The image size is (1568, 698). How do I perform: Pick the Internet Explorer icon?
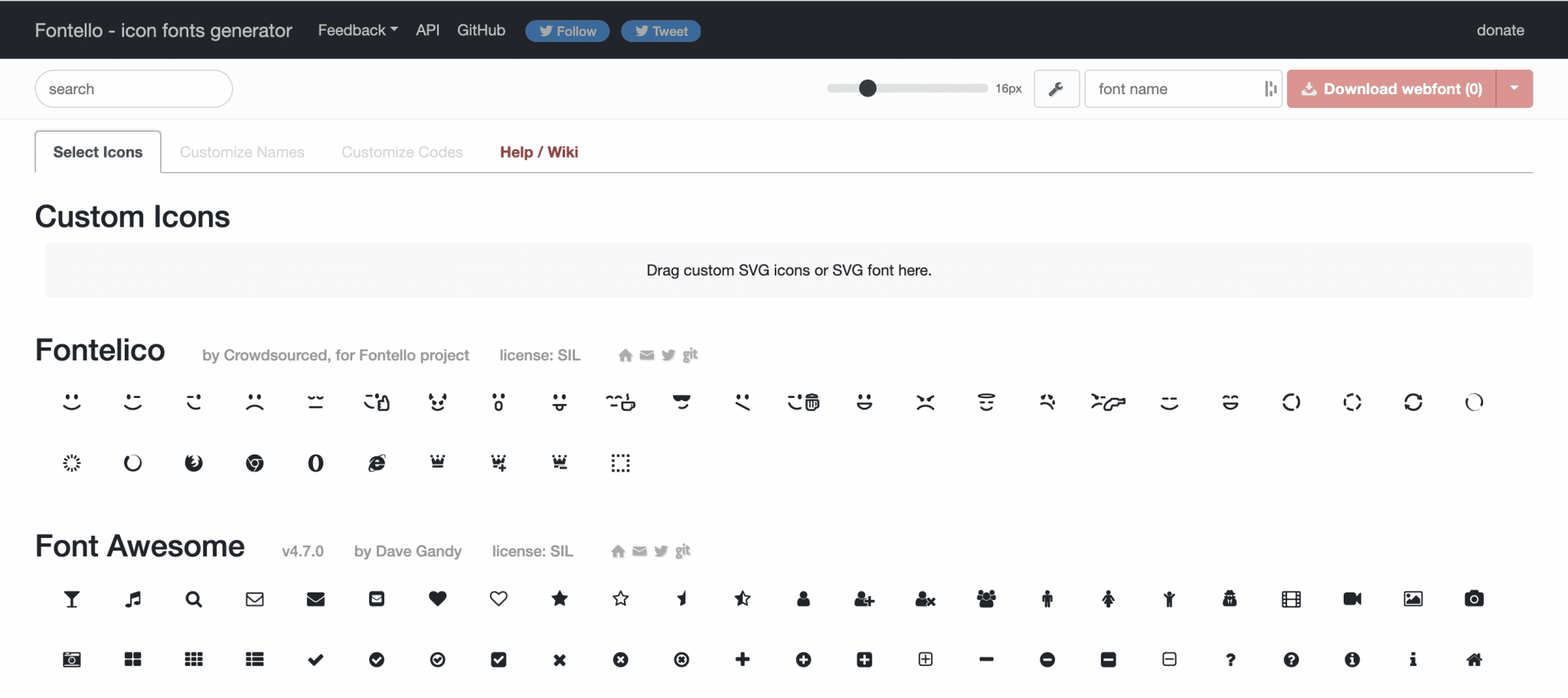click(x=377, y=463)
